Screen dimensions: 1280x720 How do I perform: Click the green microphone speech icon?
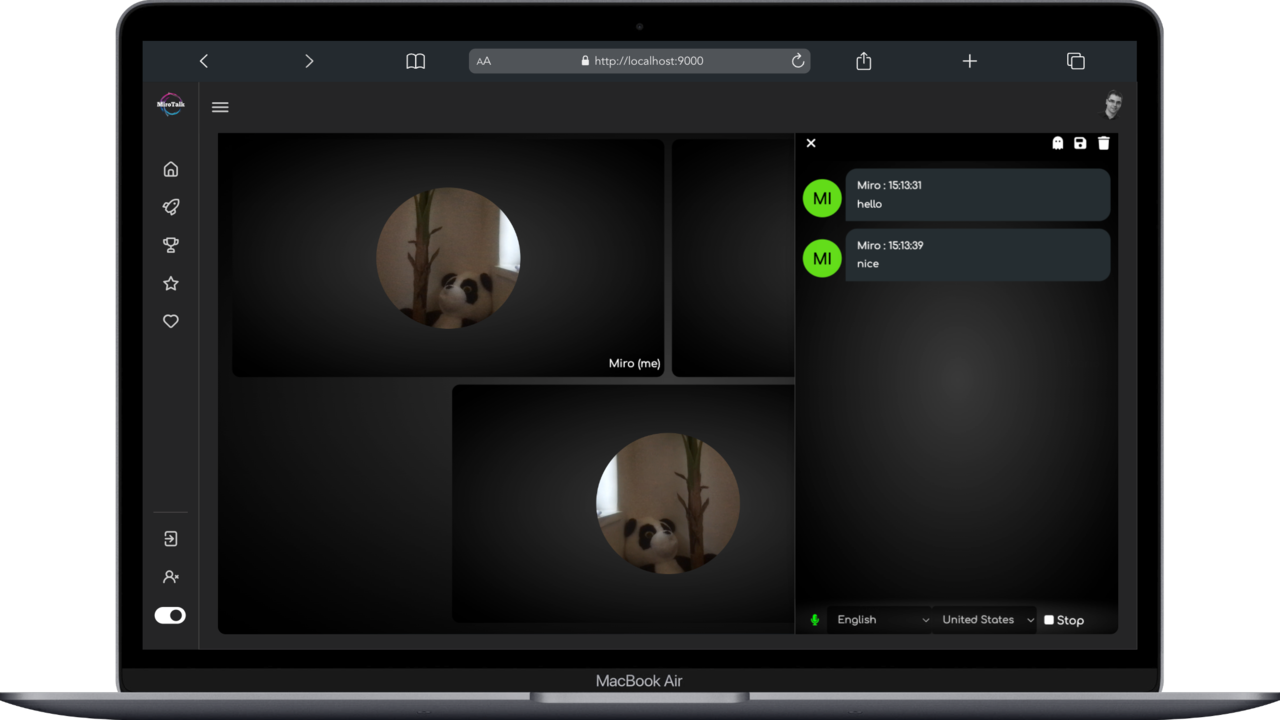[x=813, y=619]
